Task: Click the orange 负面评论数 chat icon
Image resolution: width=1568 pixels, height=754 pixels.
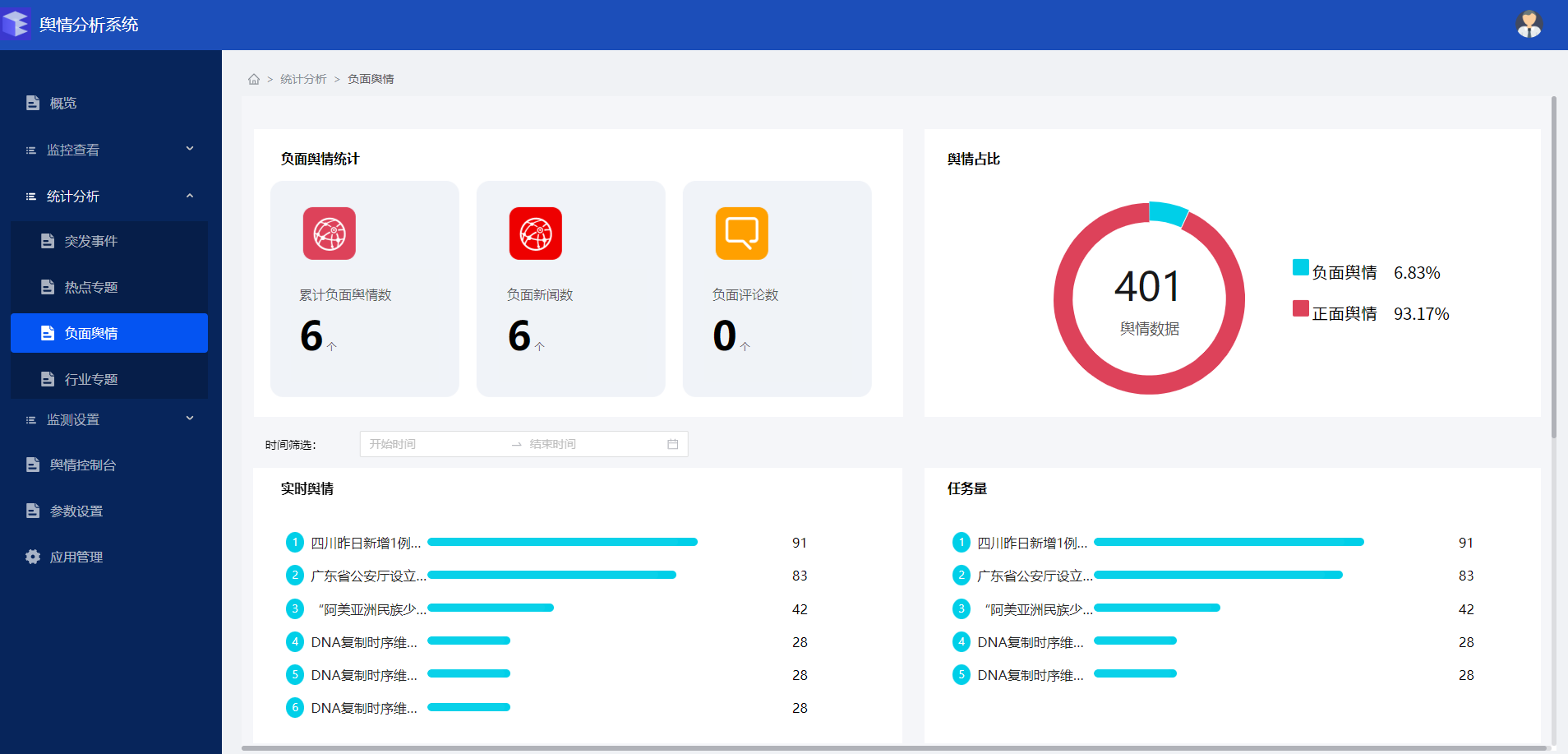Action: pos(742,234)
